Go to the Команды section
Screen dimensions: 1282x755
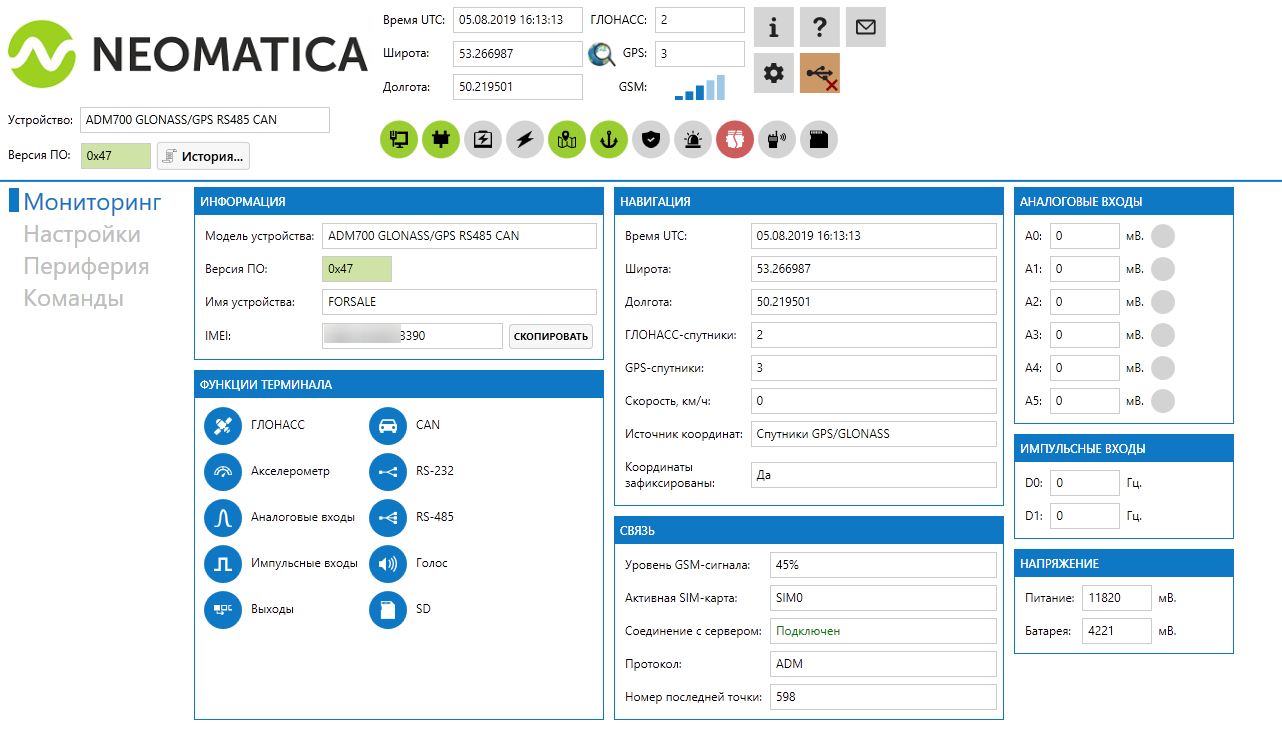click(74, 299)
